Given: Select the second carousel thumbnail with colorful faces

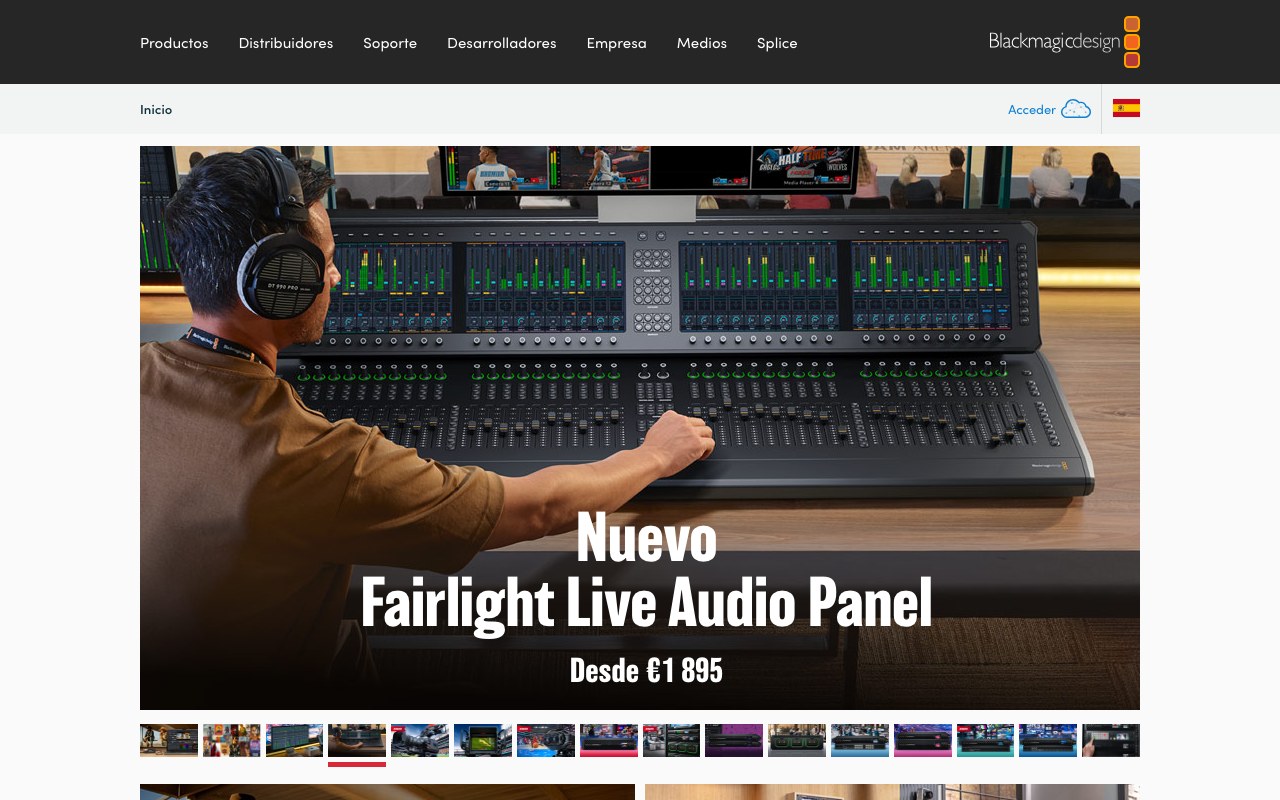Looking at the screenshot, I should point(232,740).
